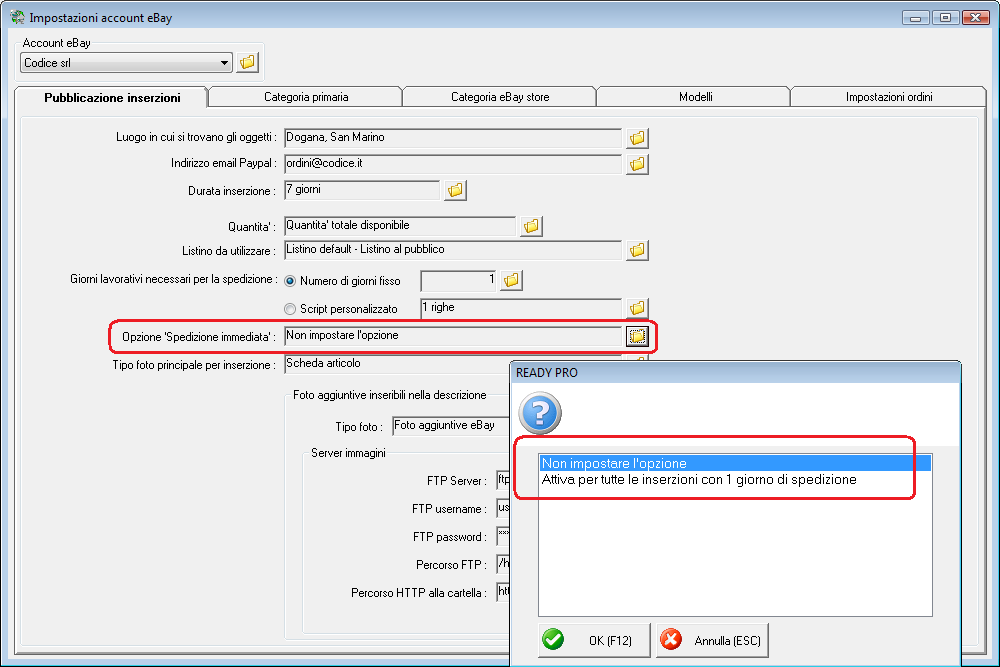This screenshot has width=1000, height=667.
Task: Click the Luogo field containing Dogana, San Marino
Action: tap(453, 138)
